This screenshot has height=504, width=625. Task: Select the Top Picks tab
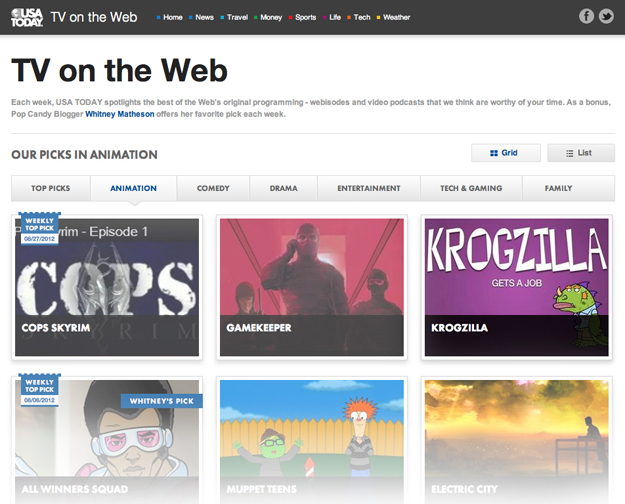point(51,188)
